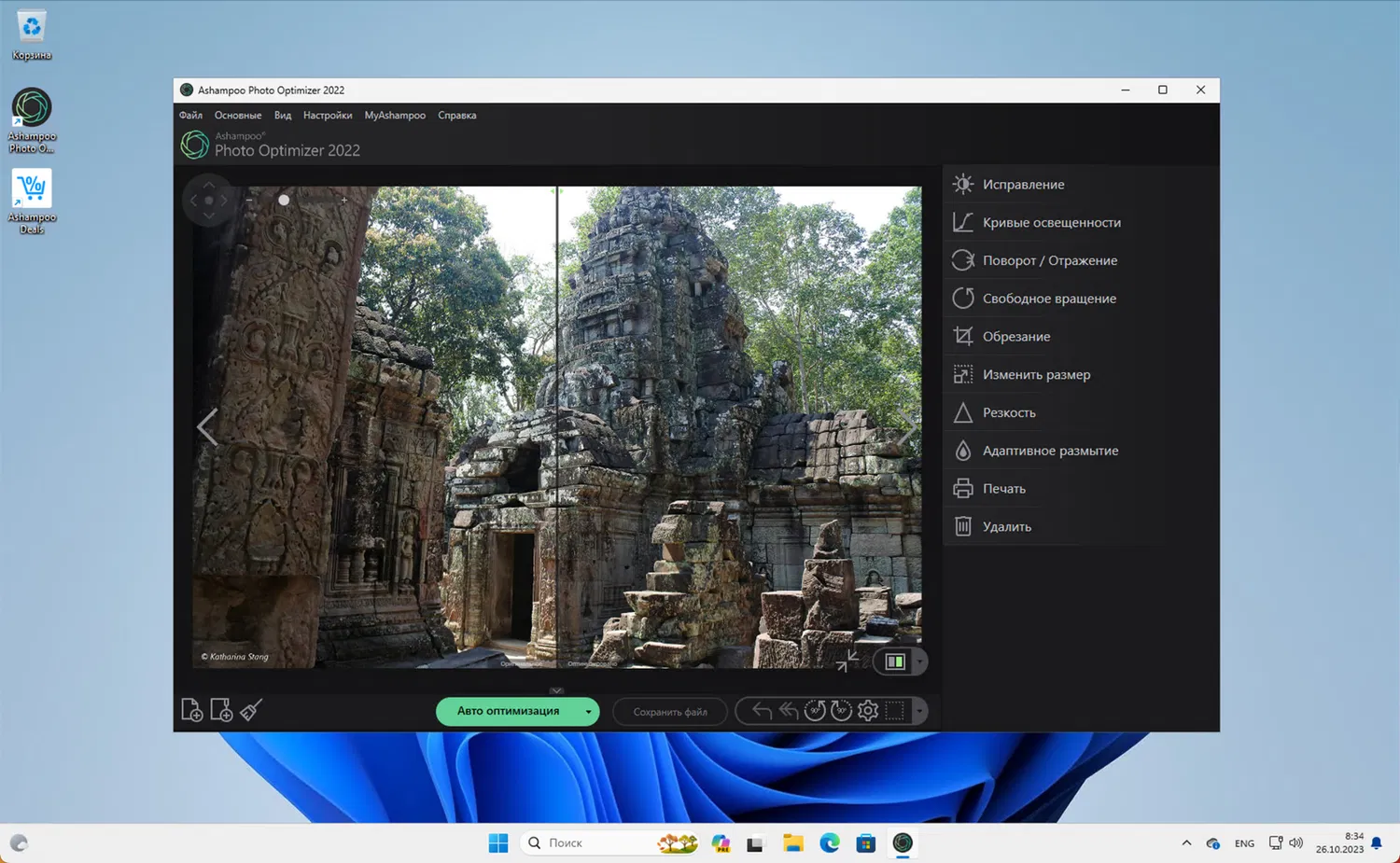Select Кривые освещенности in the side panel

tap(1051, 222)
